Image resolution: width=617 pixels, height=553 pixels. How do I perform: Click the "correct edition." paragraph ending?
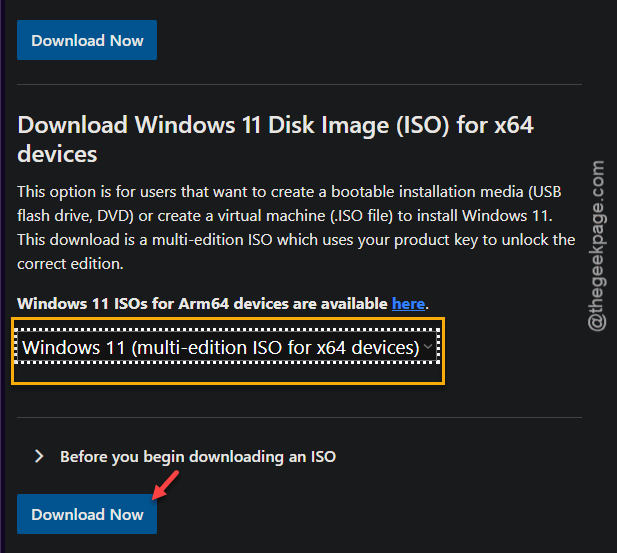(70, 264)
